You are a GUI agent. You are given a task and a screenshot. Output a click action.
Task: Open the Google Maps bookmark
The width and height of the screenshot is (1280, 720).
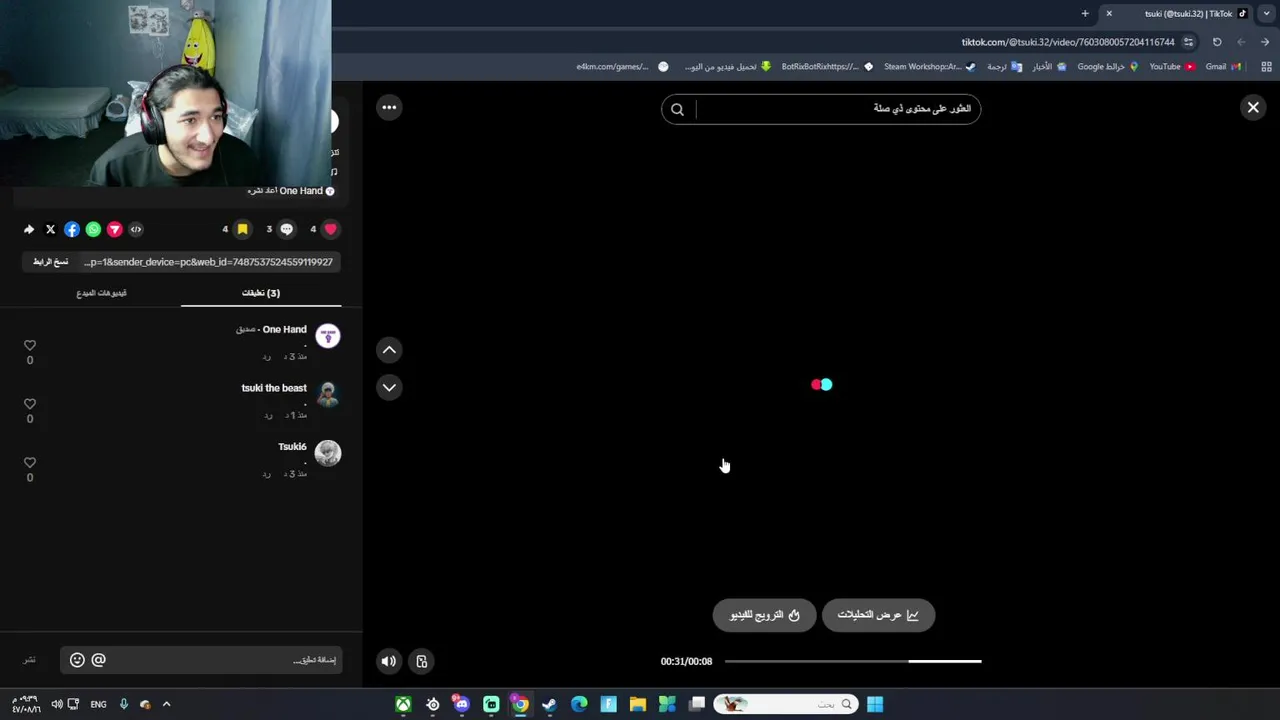[1108, 67]
